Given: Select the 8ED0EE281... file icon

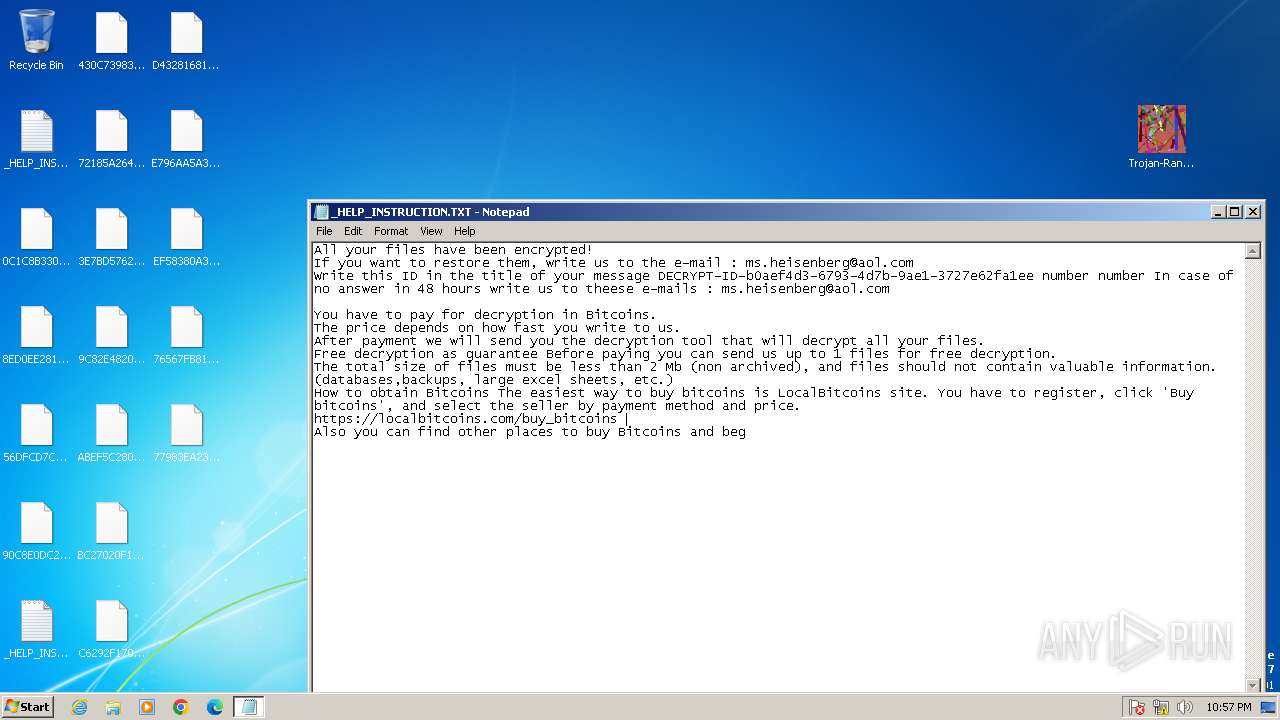Looking at the screenshot, I should 36,334.
